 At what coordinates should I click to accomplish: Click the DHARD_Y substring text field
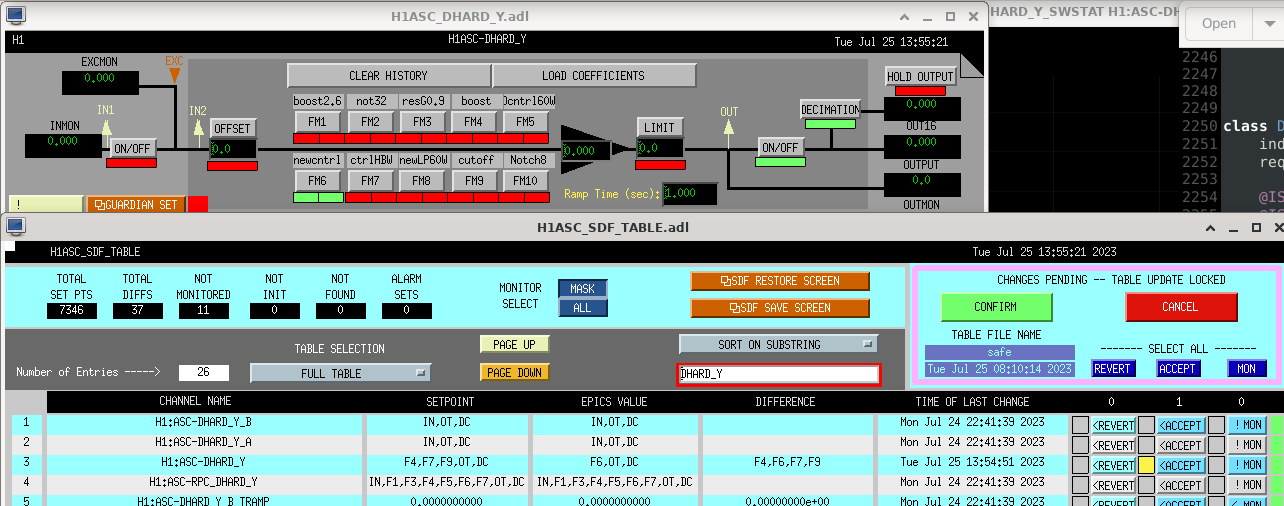pyautogui.click(x=778, y=374)
